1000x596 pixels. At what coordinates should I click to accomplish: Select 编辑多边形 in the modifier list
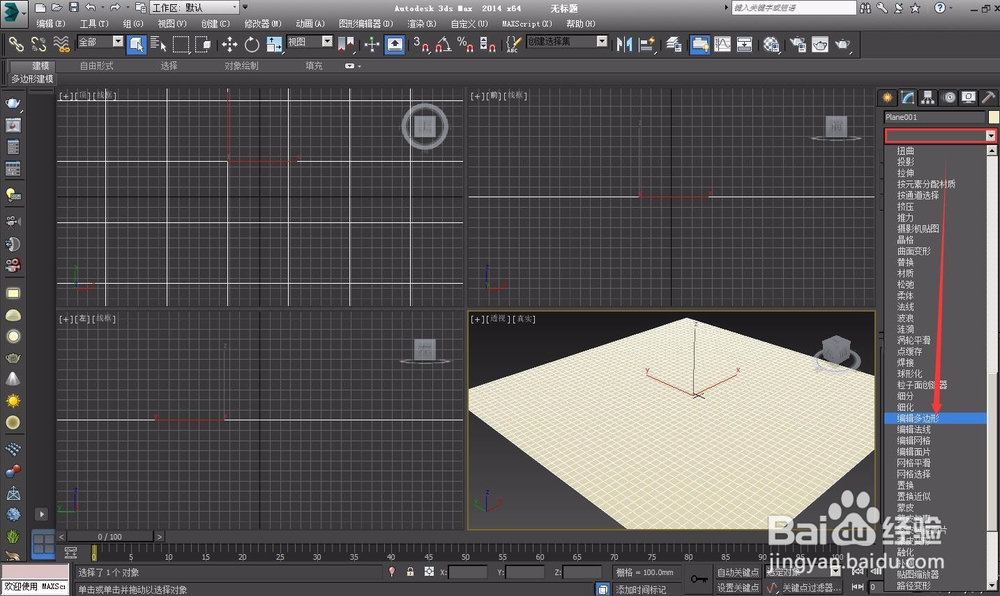pos(935,418)
